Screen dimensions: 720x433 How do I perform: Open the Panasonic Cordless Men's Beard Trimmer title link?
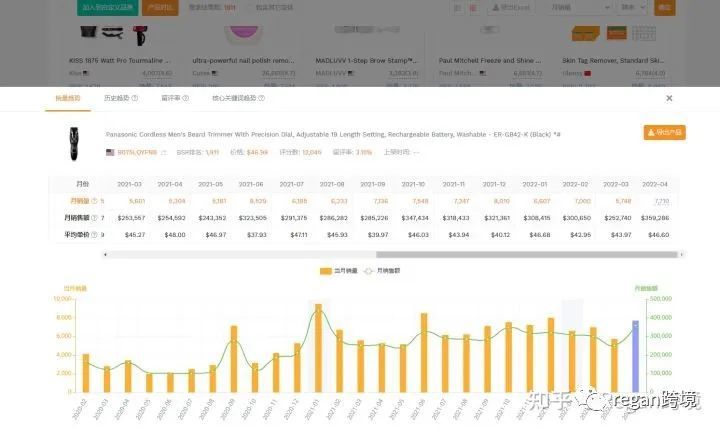(x=333, y=135)
